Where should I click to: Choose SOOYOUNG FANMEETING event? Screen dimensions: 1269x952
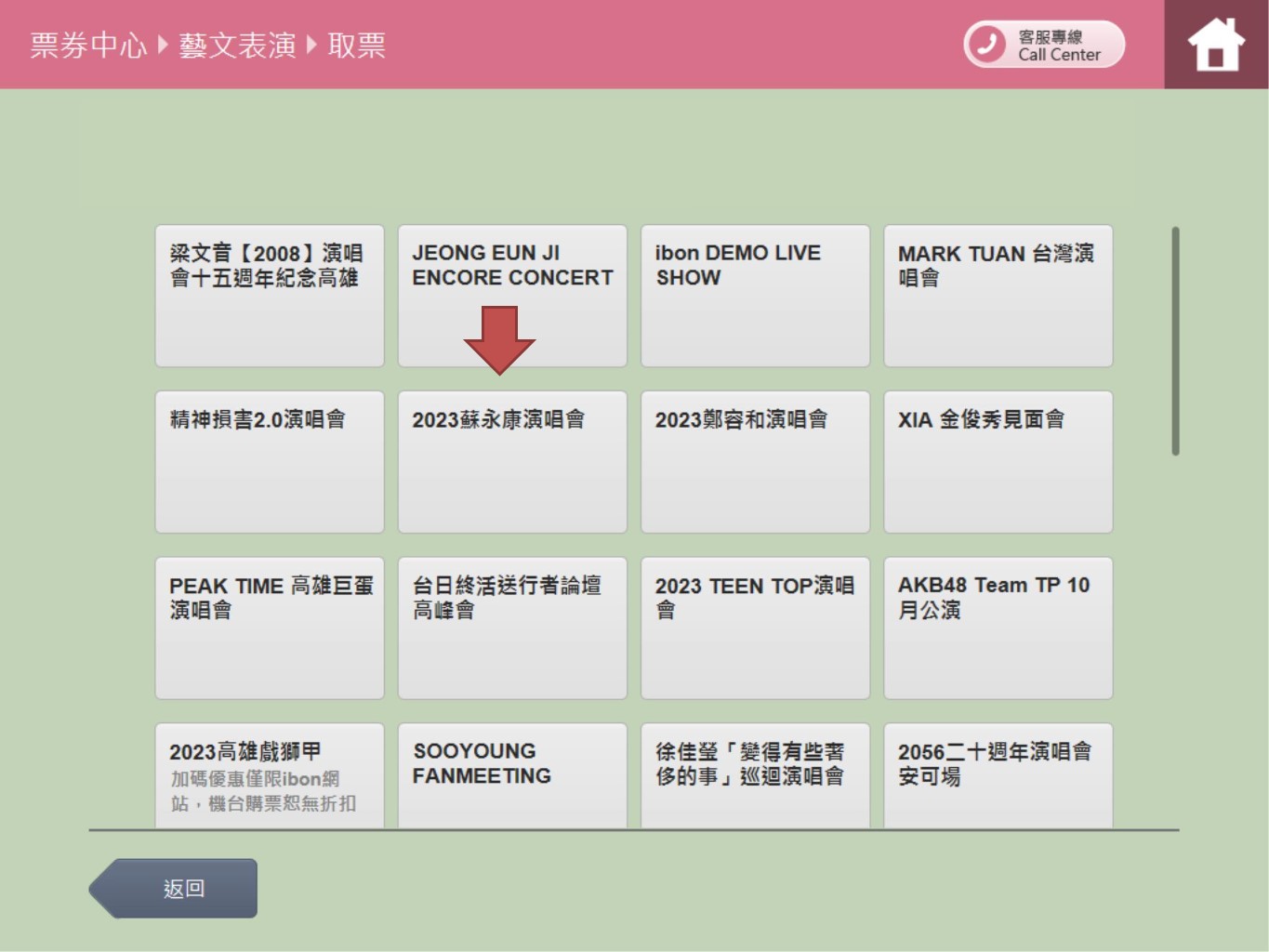coord(512,775)
